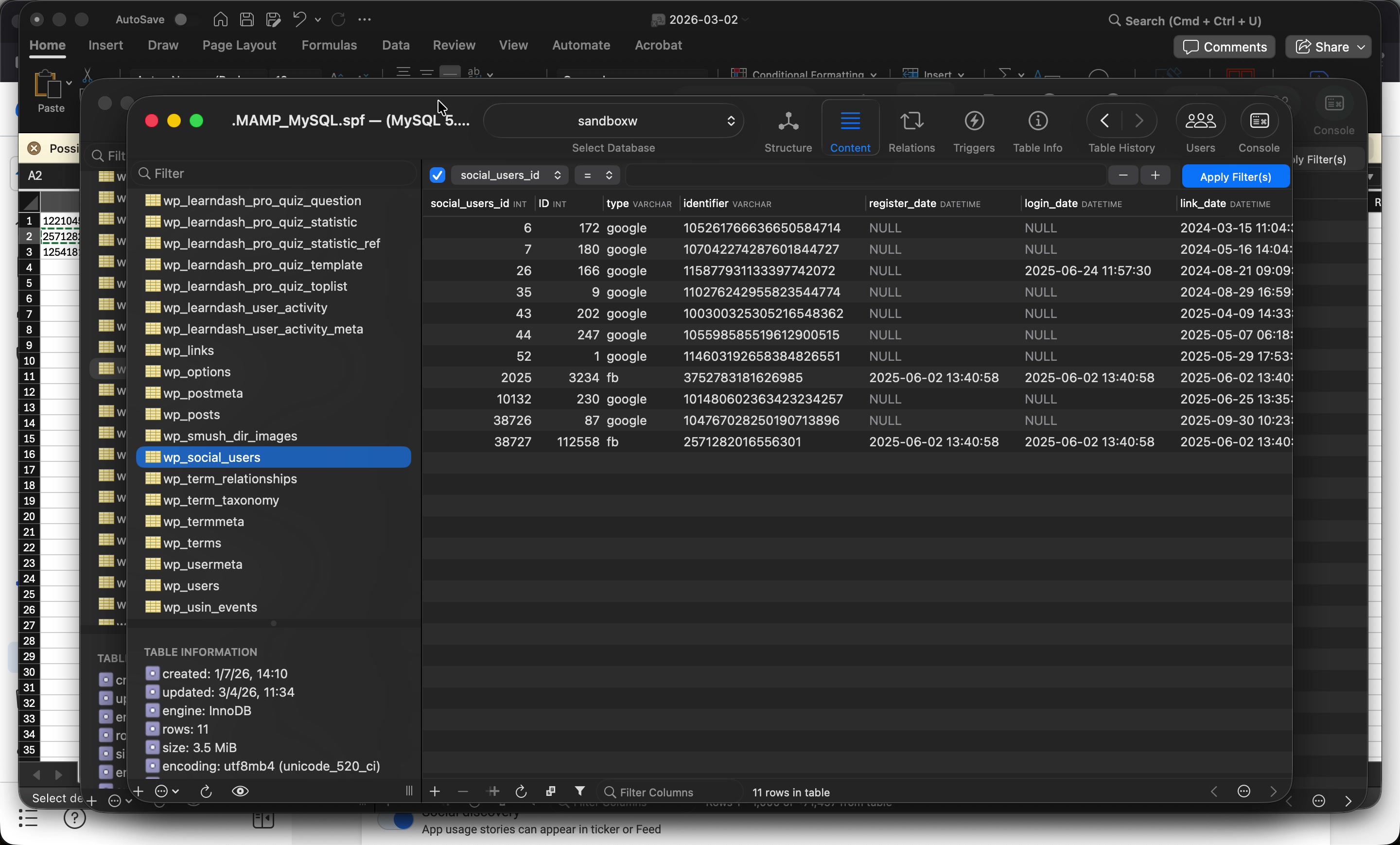Open the social_users_id filter field dropdown
1400x845 pixels.
pos(509,175)
